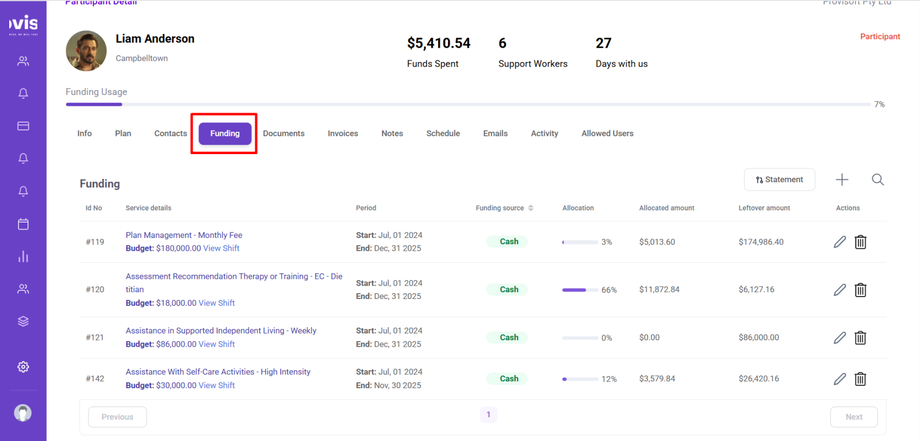Sort by the Funding source column arrows
The image size is (920, 441).
click(531, 208)
